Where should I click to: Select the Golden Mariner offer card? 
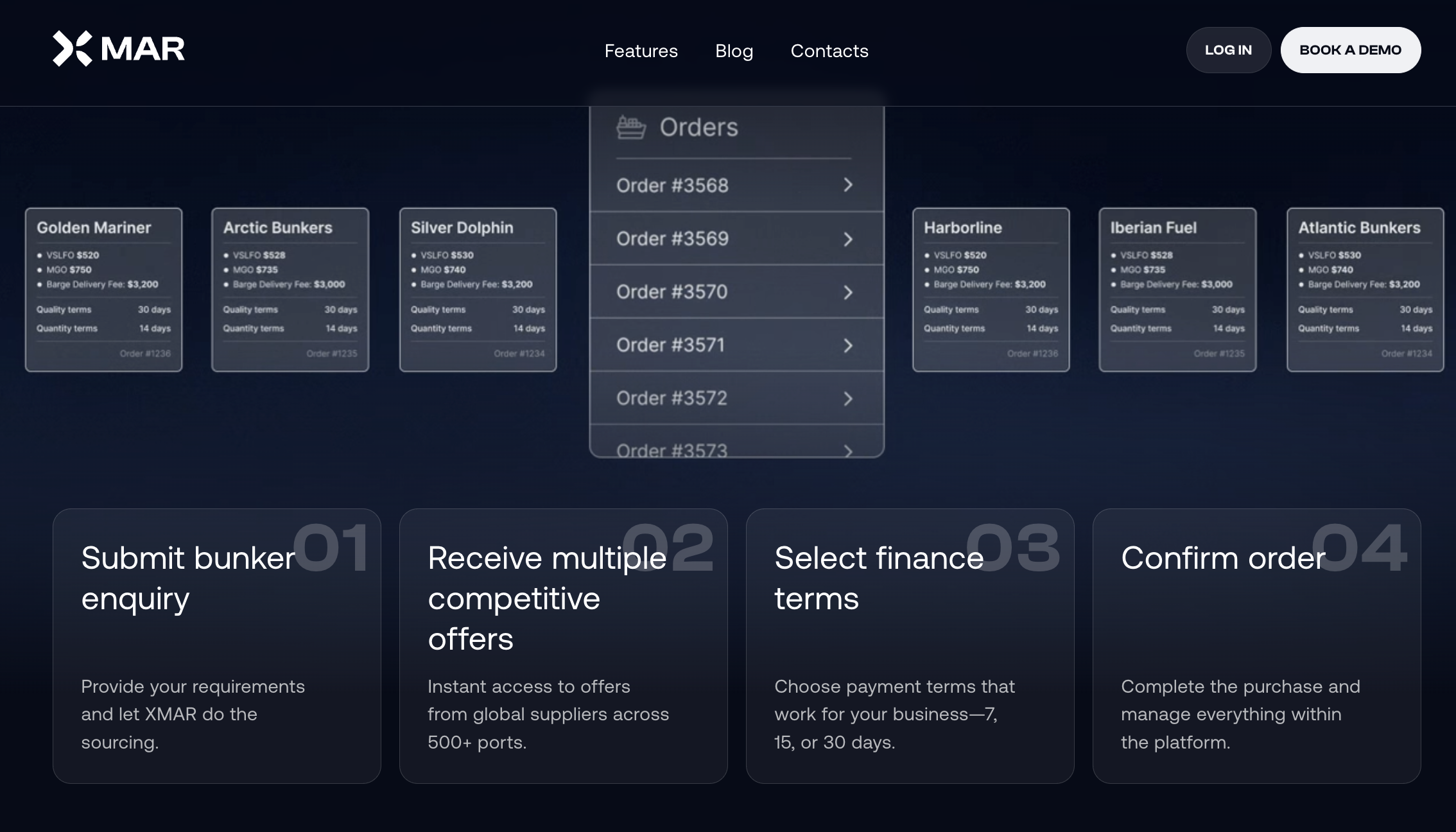[103, 290]
